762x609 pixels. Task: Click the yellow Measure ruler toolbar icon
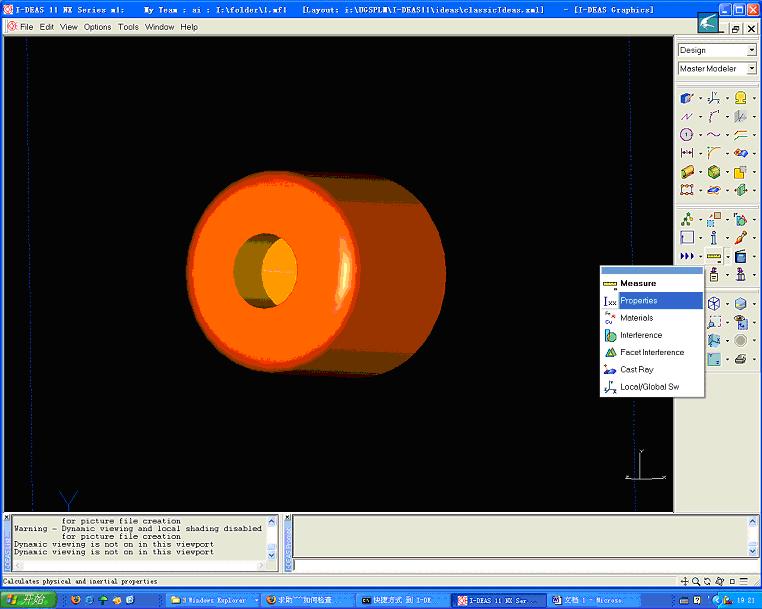click(713, 256)
